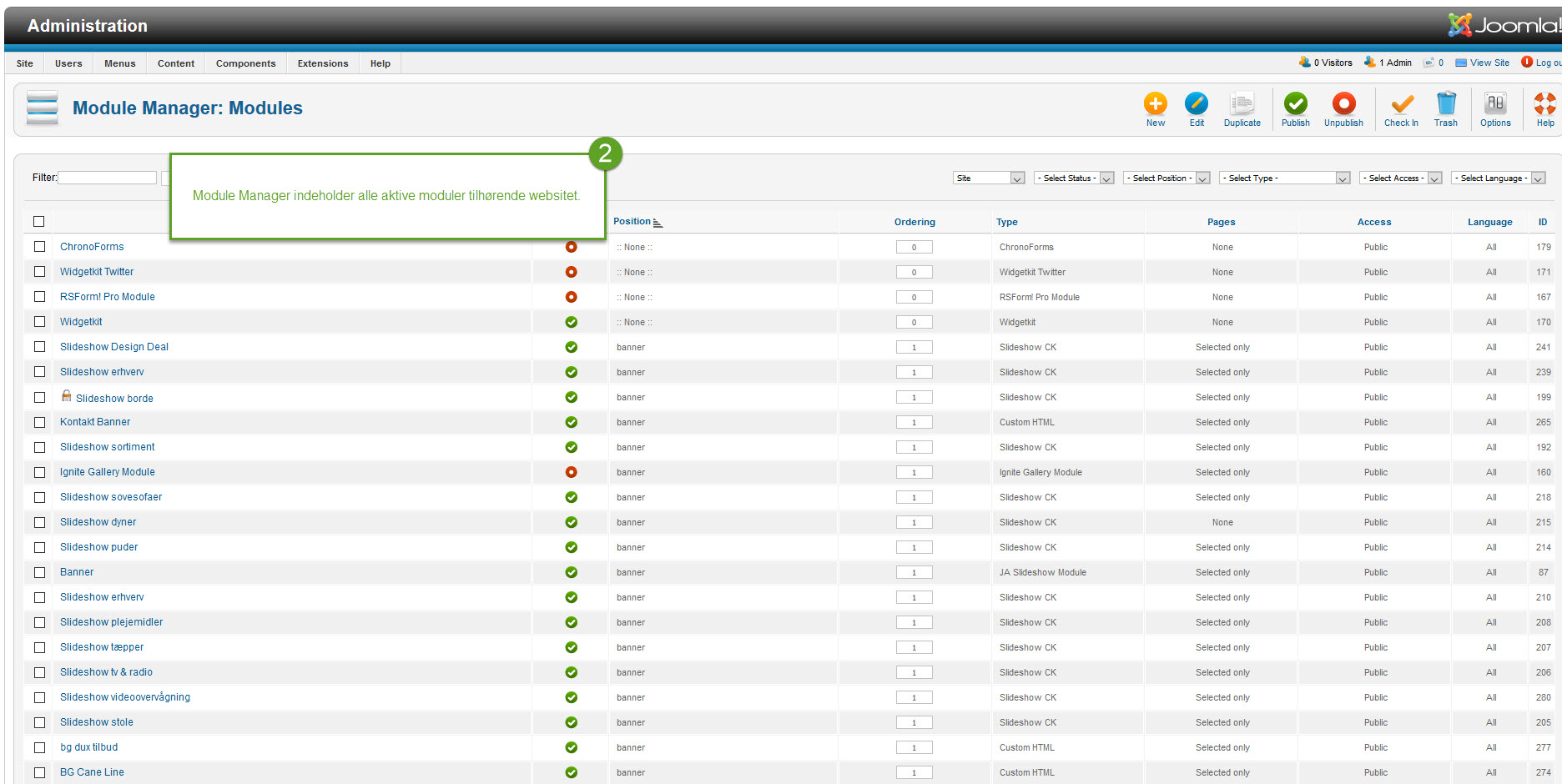Open the Select Language dropdown
The width and height of the screenshot is (1562, 784).
tap(1499, 178)
